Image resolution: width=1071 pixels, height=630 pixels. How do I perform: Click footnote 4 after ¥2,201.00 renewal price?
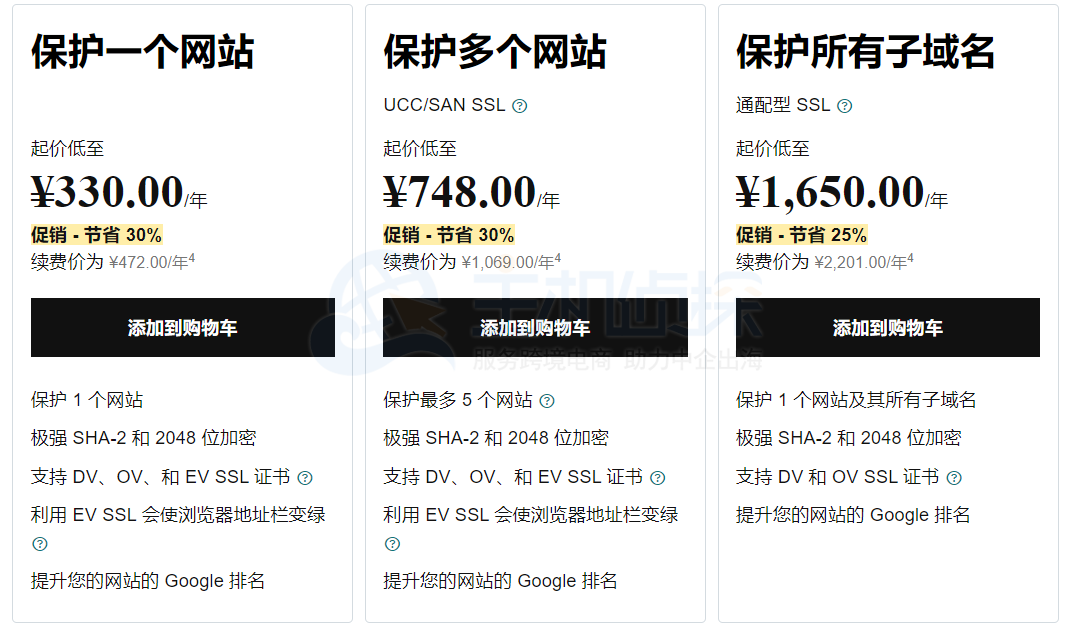coord(912,258)
